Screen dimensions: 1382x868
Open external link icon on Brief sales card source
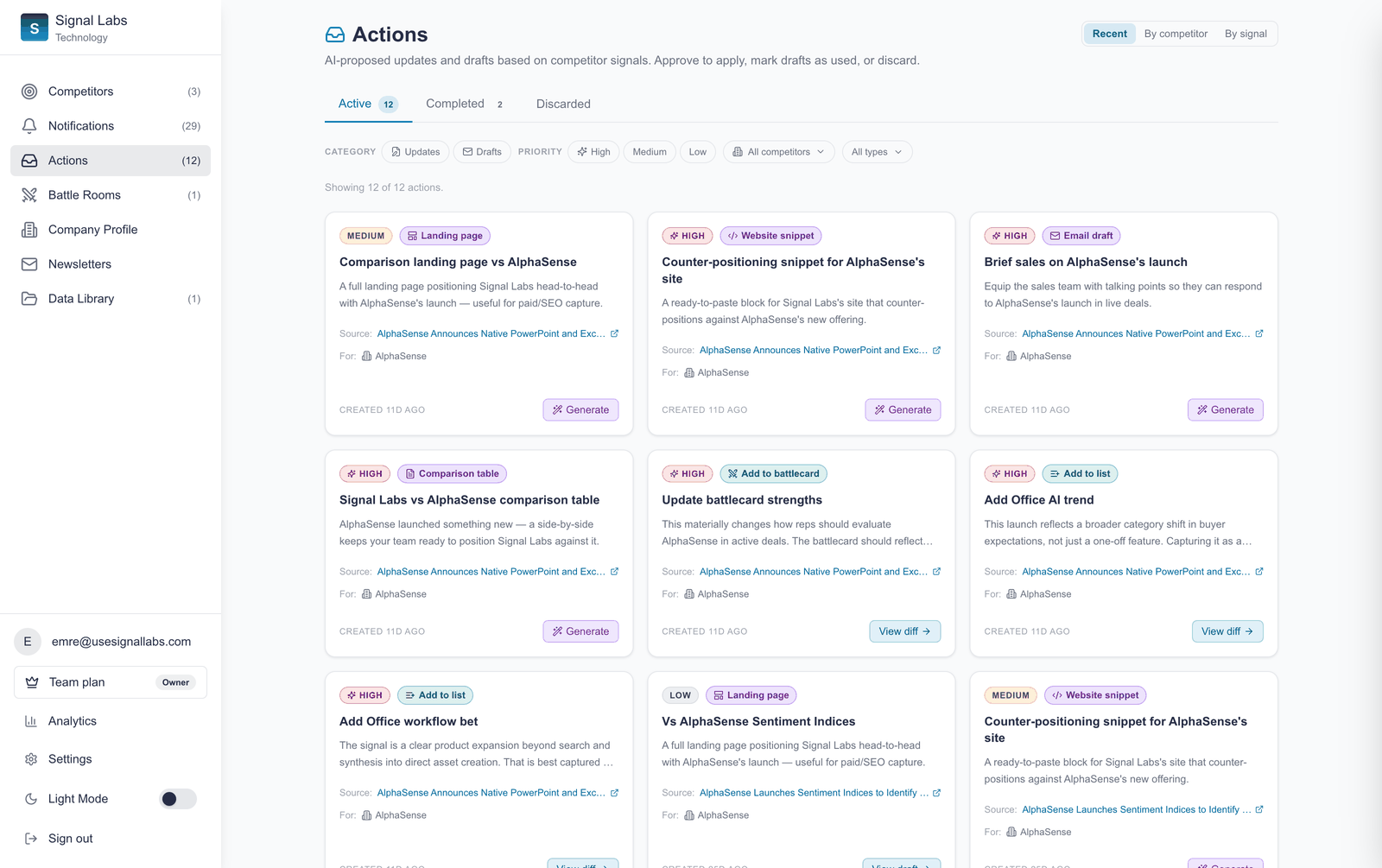point(1259,333)
